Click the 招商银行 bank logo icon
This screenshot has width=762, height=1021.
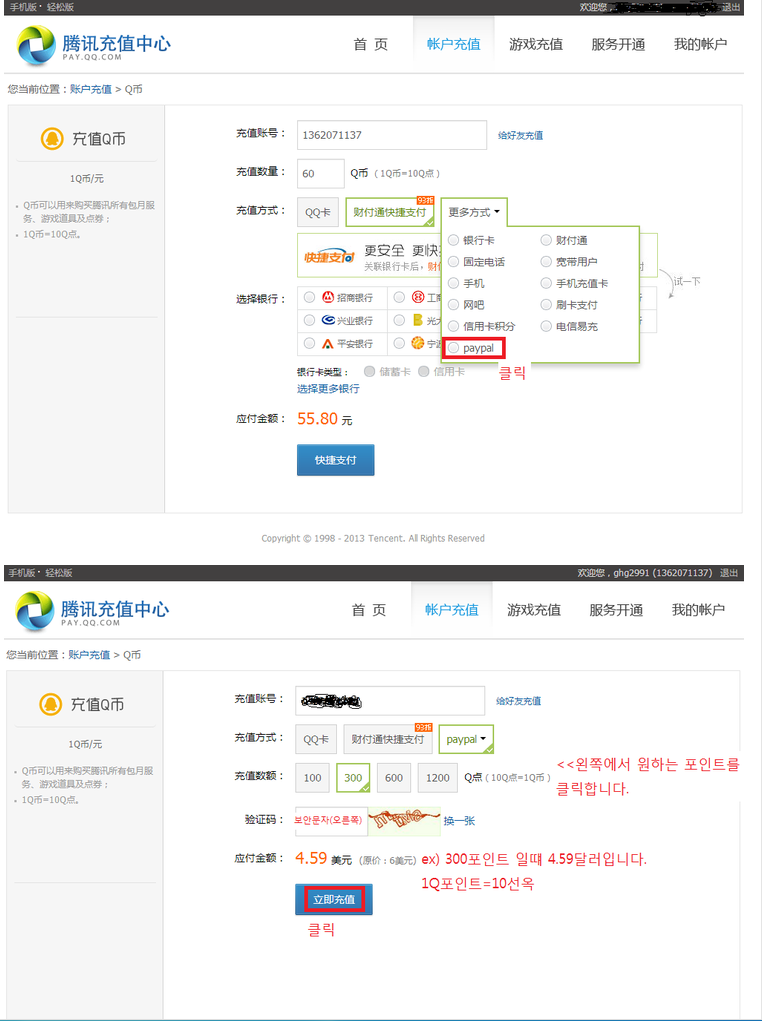[328, 298]
